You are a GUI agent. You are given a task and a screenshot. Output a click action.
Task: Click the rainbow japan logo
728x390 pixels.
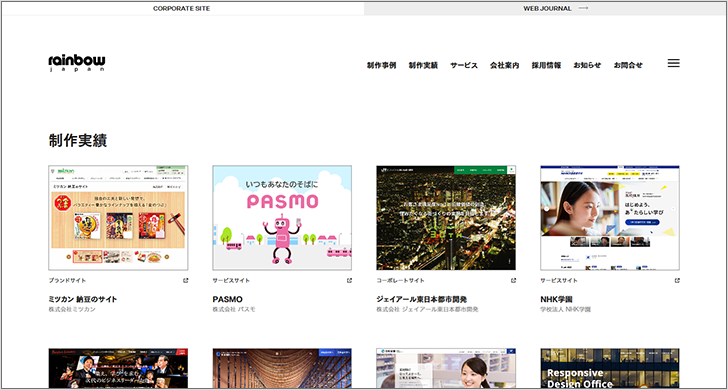(77, 63)
